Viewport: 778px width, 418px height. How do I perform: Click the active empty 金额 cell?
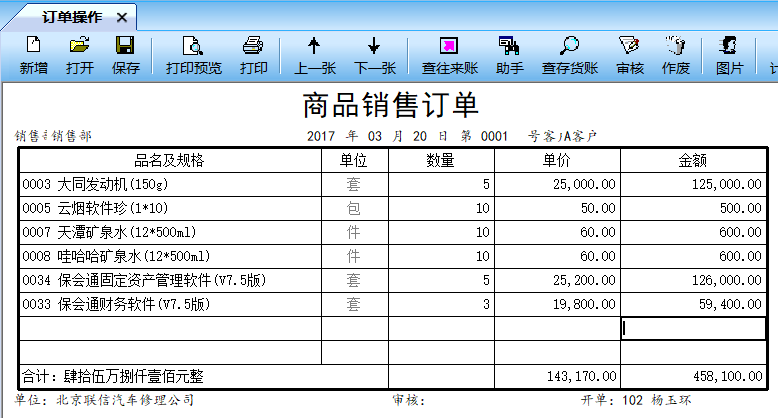click(693, 329)
